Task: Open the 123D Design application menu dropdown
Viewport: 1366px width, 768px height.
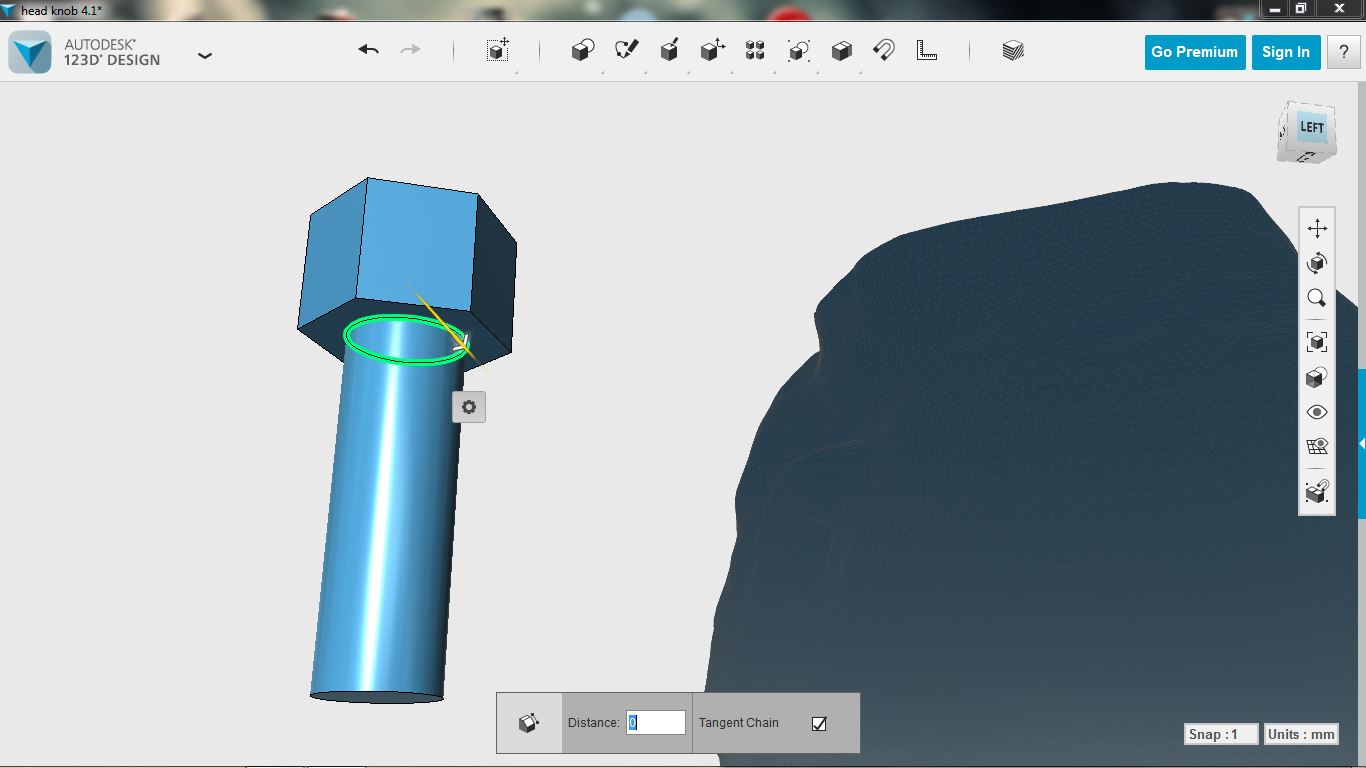Action: pos(205,56)
